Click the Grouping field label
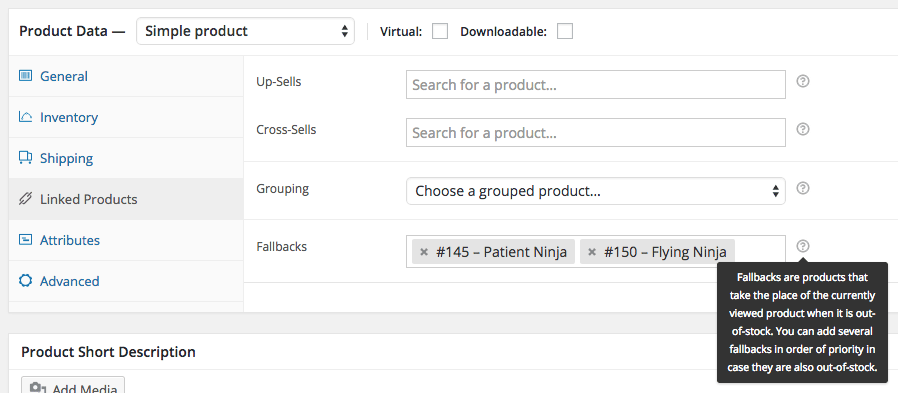This screenshot has height=393, width=898. (282, 188)
